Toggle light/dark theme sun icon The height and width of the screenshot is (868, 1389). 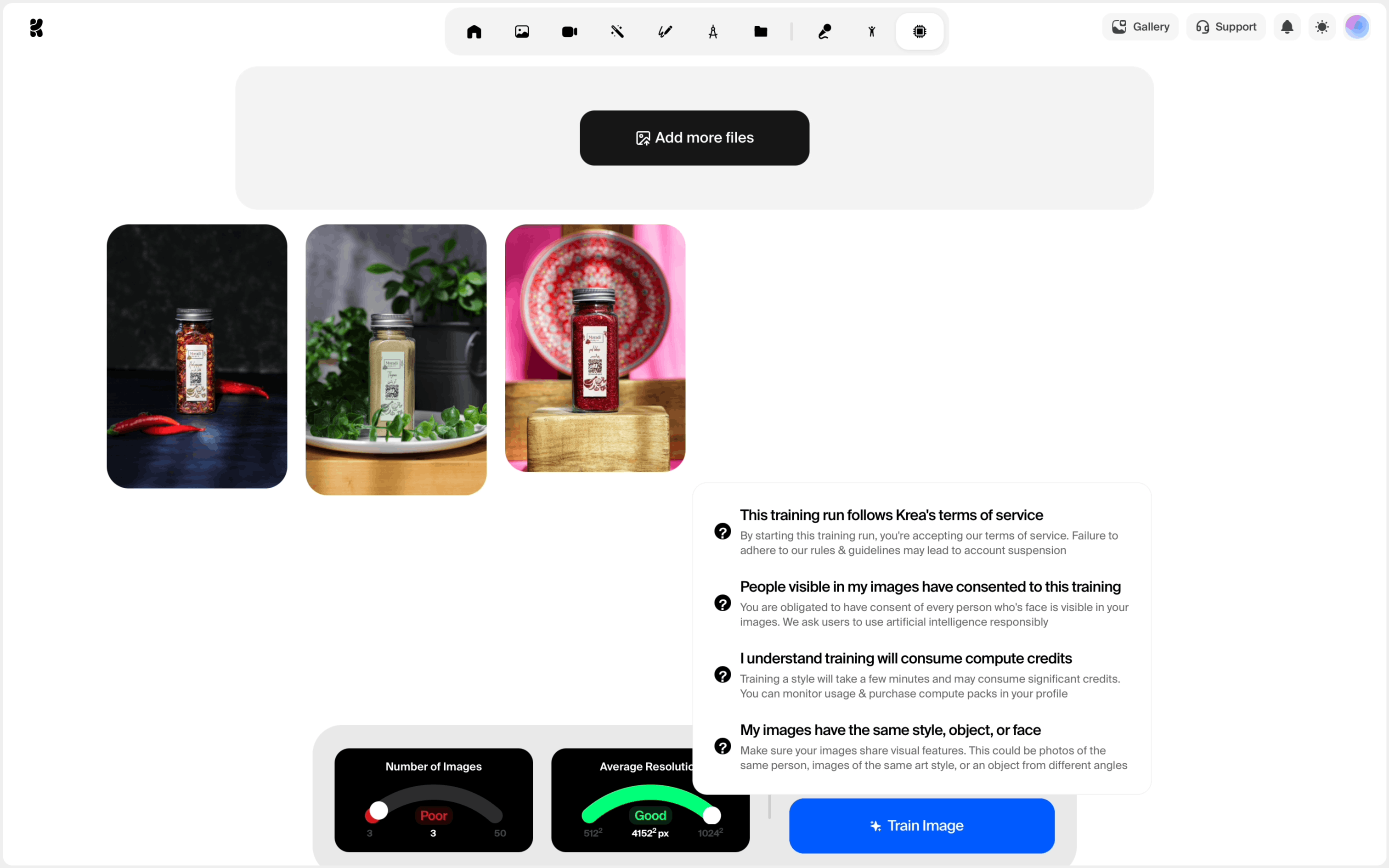point(1322,27)
